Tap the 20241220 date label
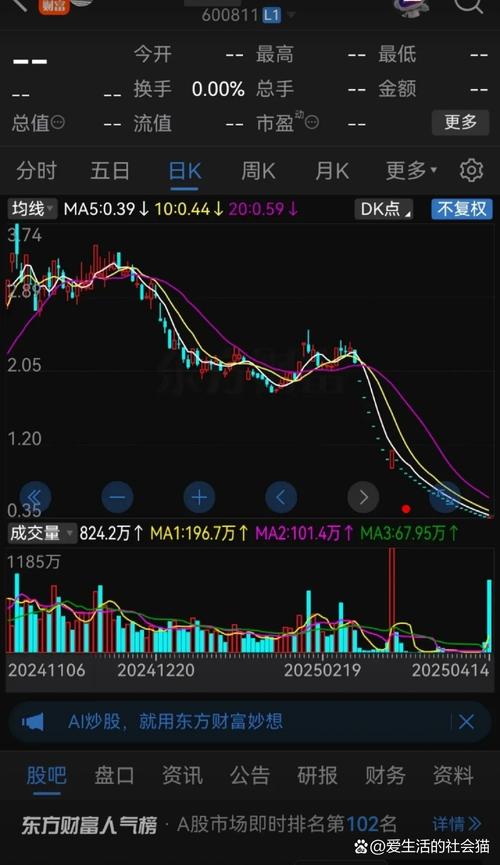 point(156,670)
